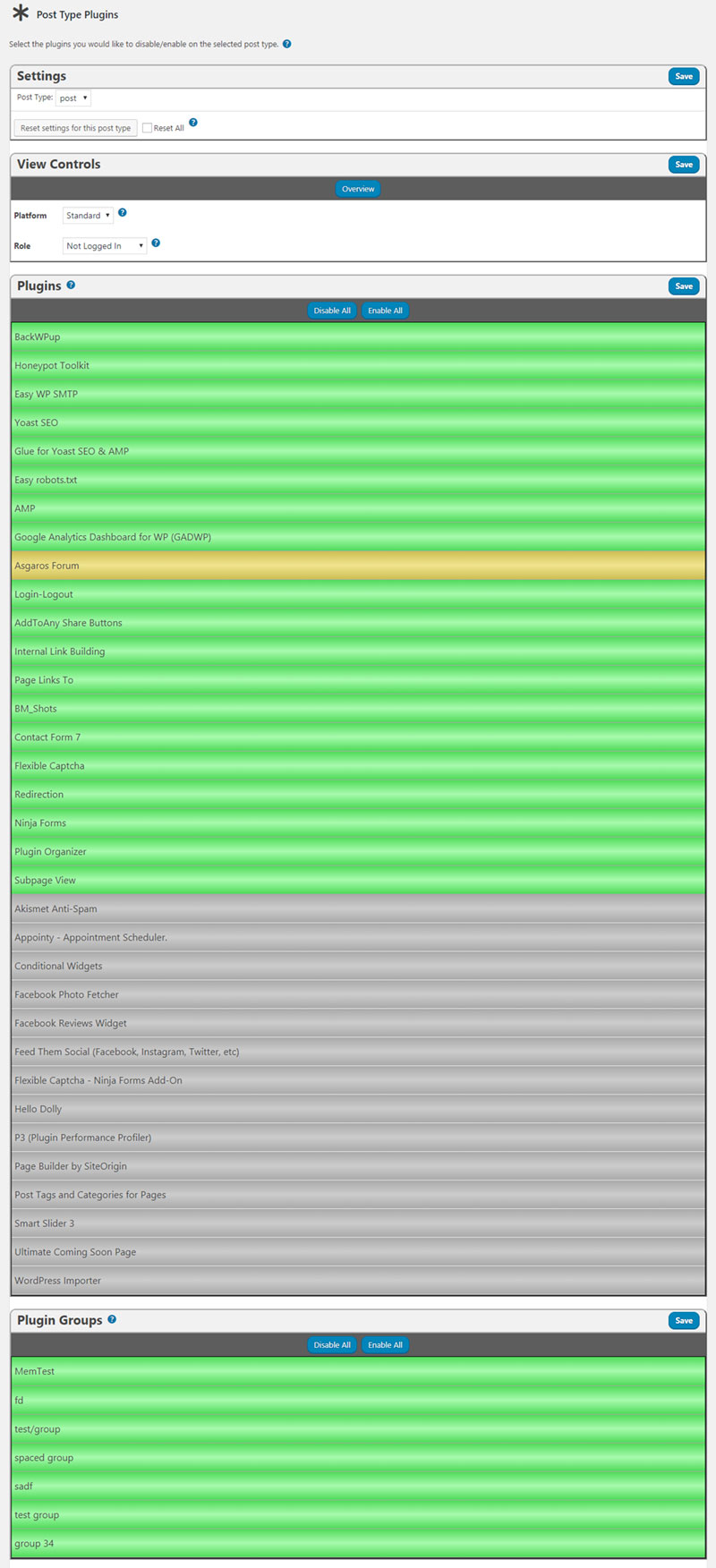
Task: Open help icon beside Plugins heading
Action: pos(71,285)
